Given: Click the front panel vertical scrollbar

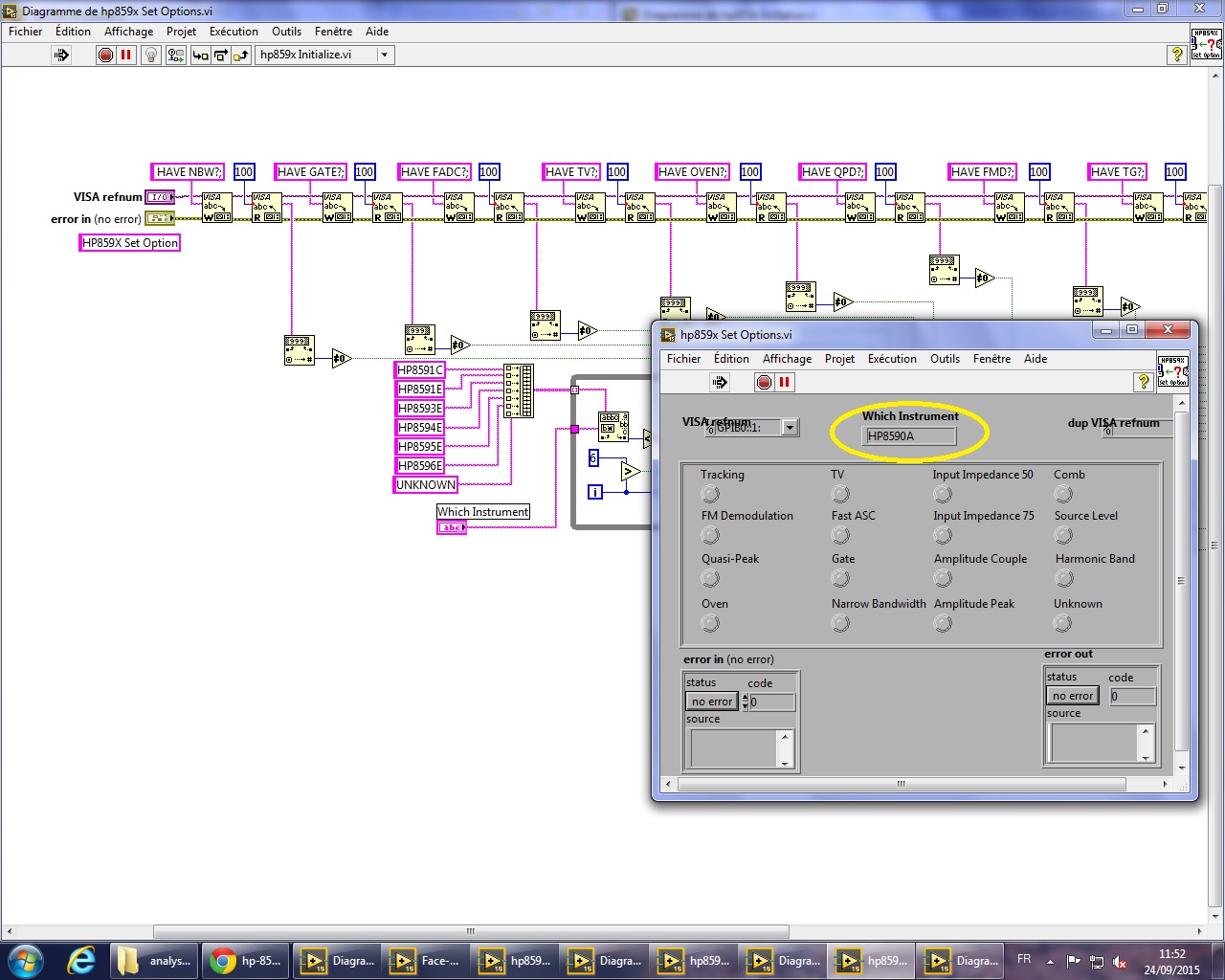Looking at the screenshot, I should click(x=1181, y=580).
